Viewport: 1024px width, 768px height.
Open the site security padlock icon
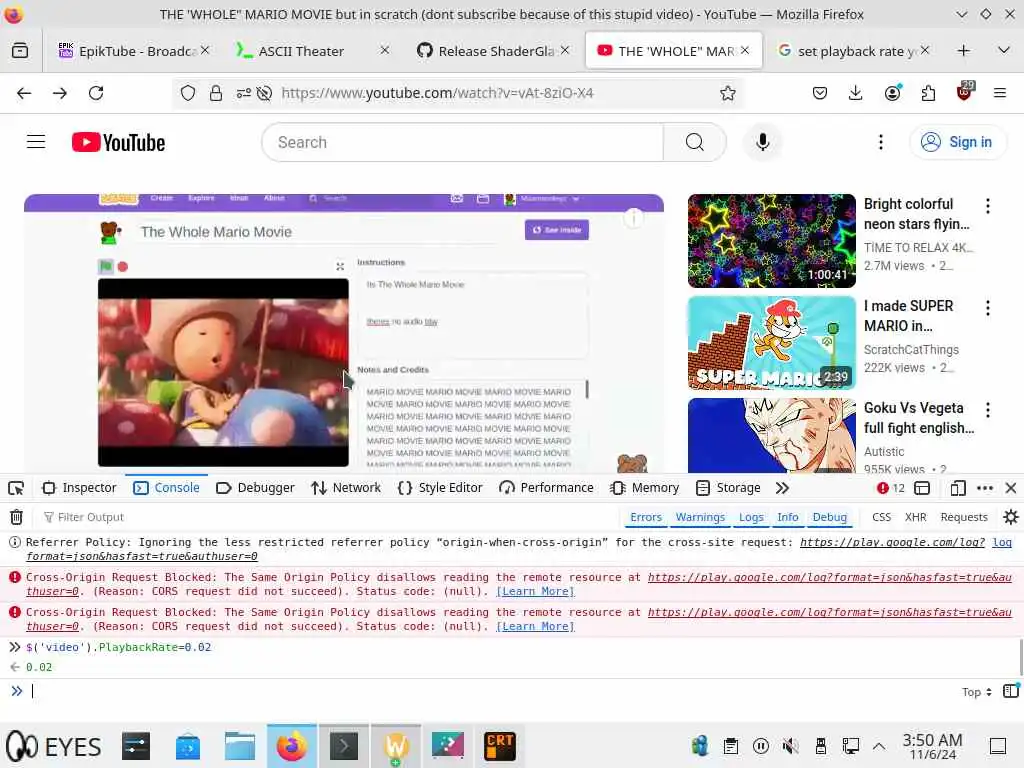216,93
